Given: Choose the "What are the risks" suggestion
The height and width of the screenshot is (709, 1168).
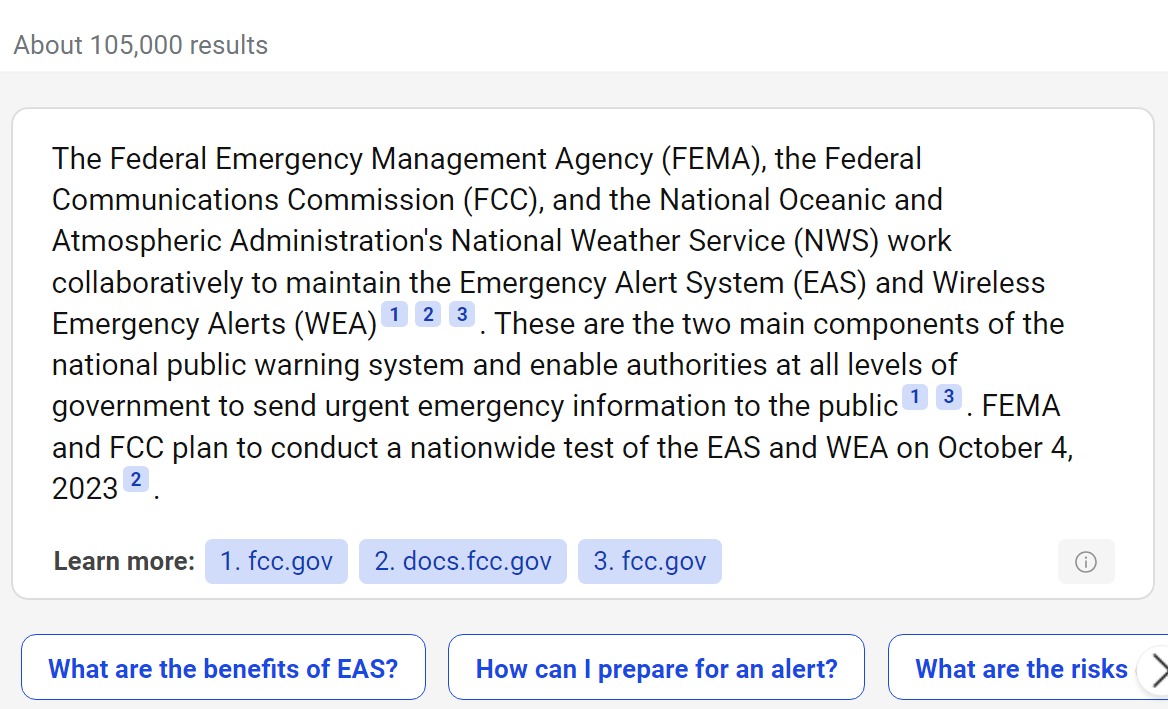Looking at the screenshot, I should [x=1020, y=668].
